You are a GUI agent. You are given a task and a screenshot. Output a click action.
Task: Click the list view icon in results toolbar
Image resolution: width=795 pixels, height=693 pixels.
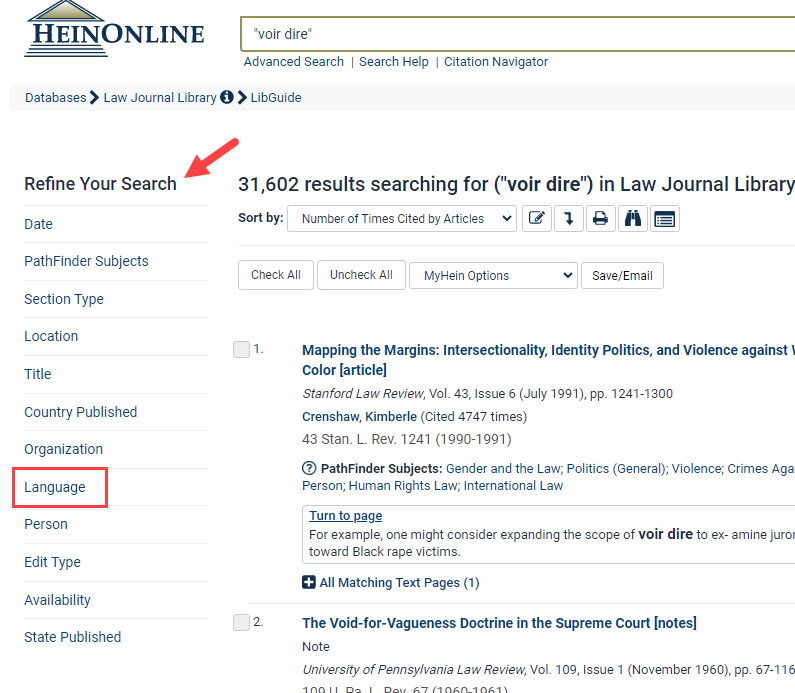665,218
